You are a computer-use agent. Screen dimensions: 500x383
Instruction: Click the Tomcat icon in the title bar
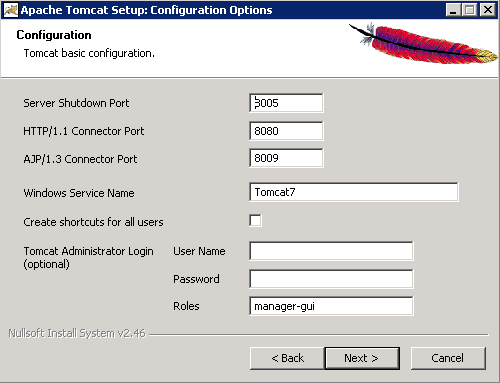[x=10, y=10]
